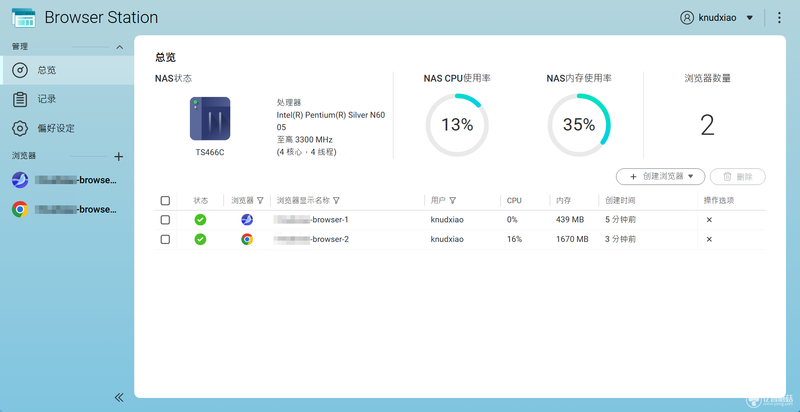Click the Browser Station app logo icon
Screen dimensions: 800x412
[x=23, y=17]
